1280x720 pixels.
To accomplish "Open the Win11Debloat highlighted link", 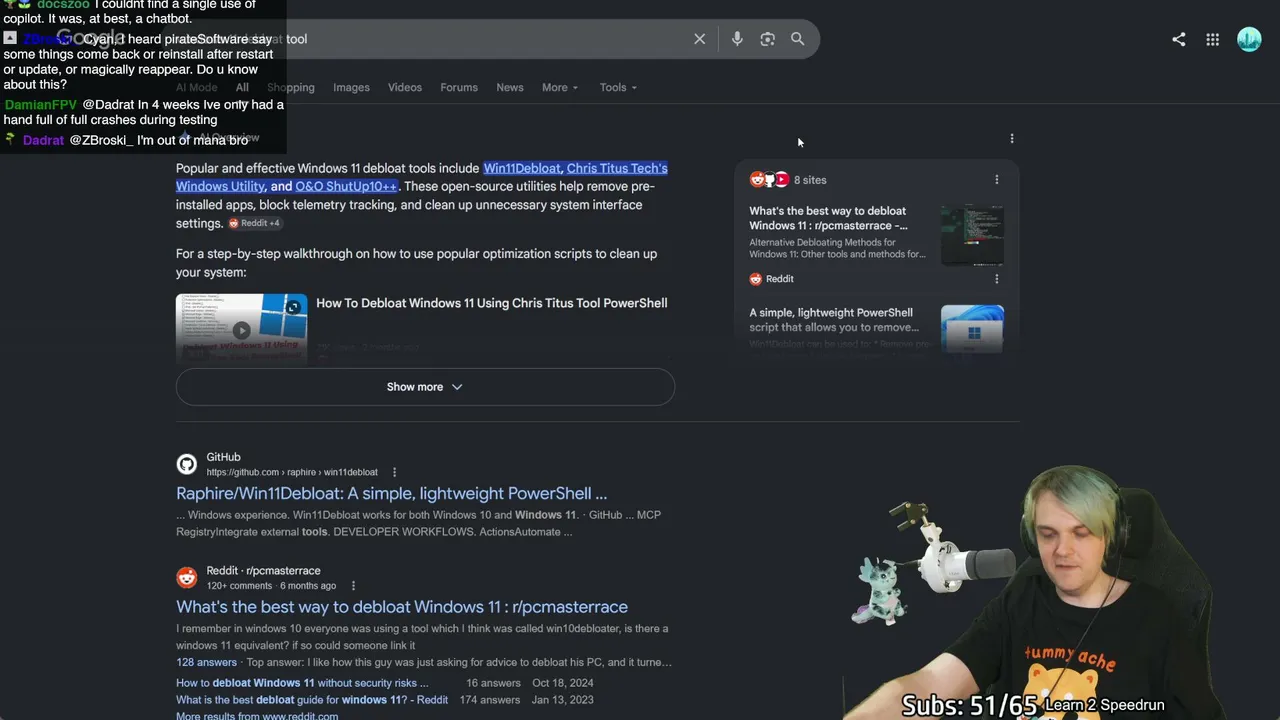I will coord(522,168).
